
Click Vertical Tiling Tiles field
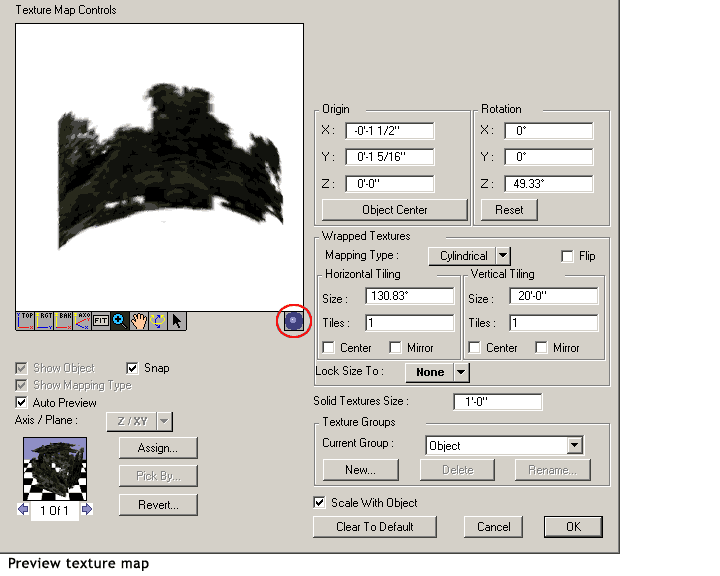pos(554,322)
